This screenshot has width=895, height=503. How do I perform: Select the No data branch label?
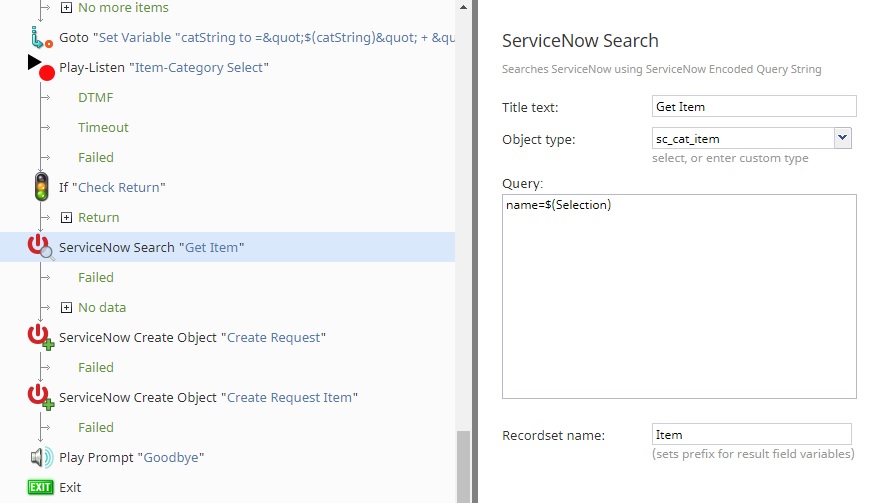[x=102, y=308]
